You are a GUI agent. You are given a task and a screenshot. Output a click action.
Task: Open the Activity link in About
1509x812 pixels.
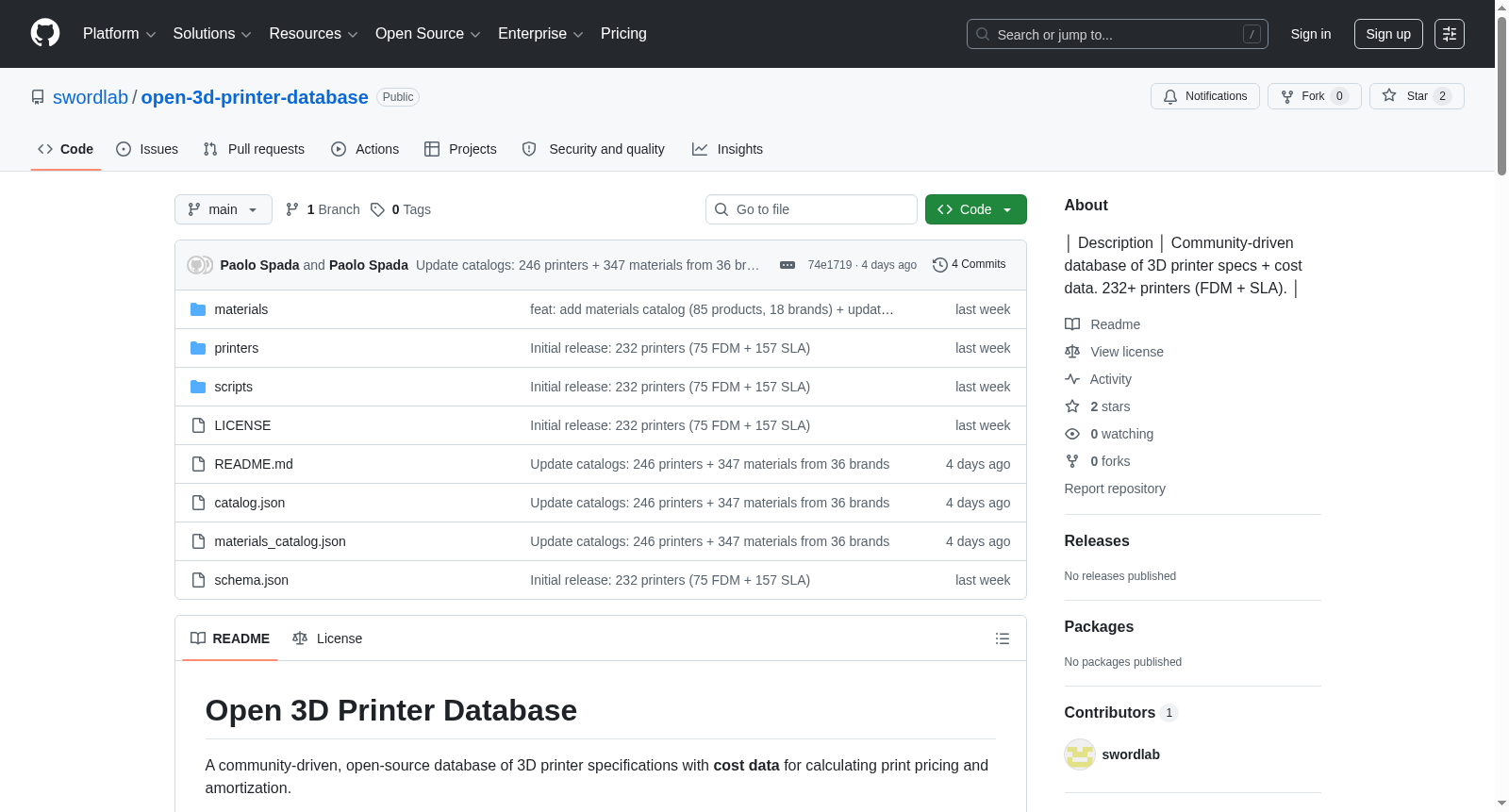point(1098,379)
